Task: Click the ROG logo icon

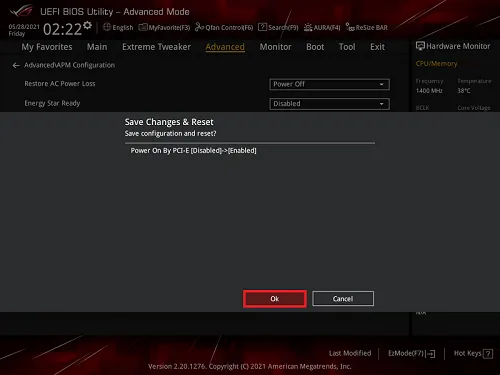Action: pos(21,11)
